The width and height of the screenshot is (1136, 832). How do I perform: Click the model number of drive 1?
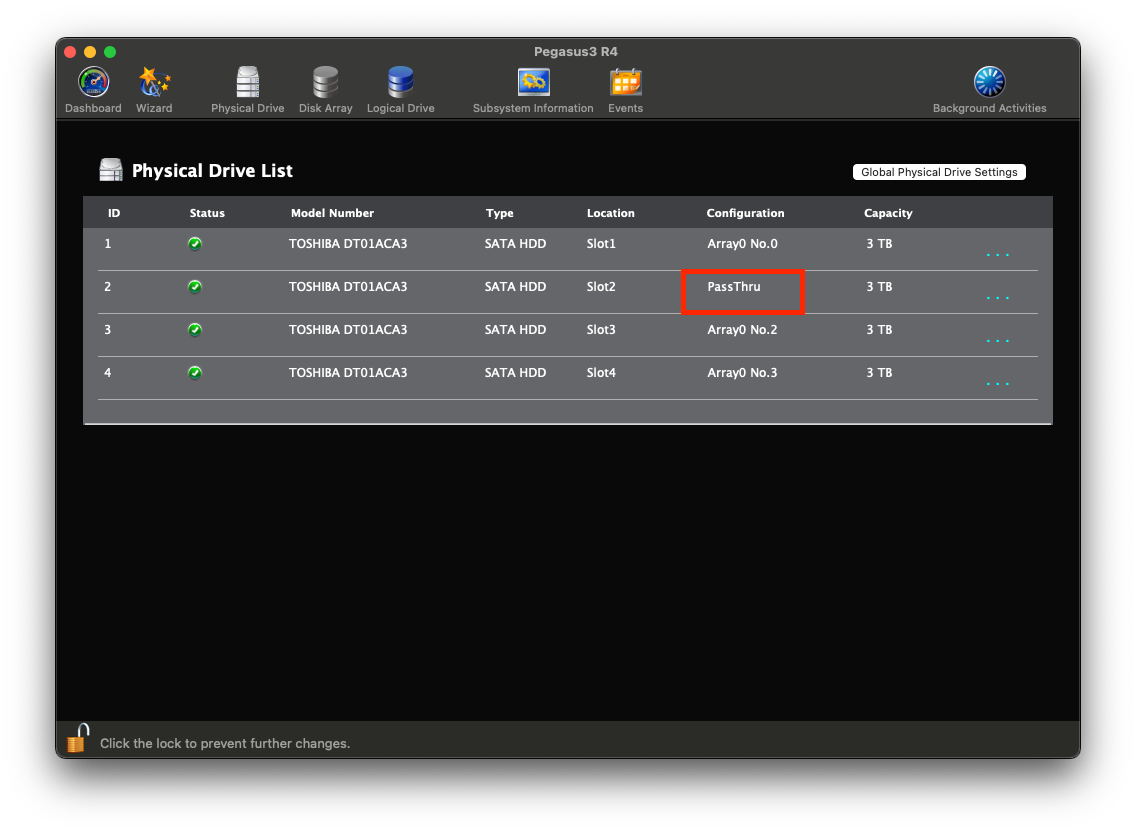tap(348, 244)
